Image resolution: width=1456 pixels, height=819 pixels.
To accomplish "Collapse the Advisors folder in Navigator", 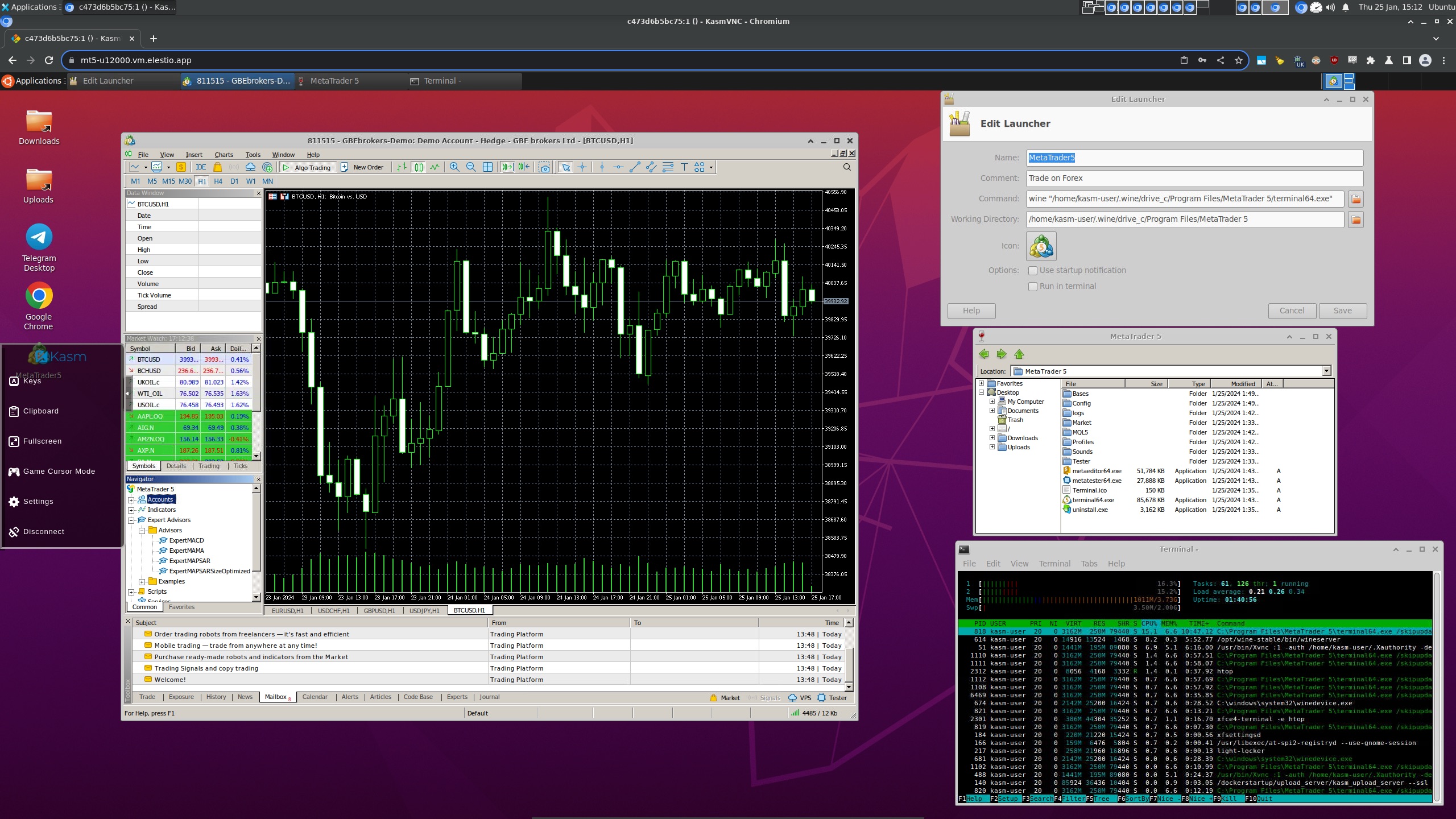I will click(x=142, y=531).
